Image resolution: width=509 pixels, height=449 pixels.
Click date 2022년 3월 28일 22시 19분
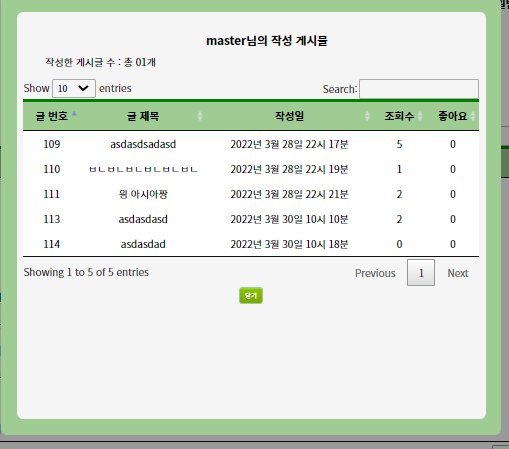[289, 169]
